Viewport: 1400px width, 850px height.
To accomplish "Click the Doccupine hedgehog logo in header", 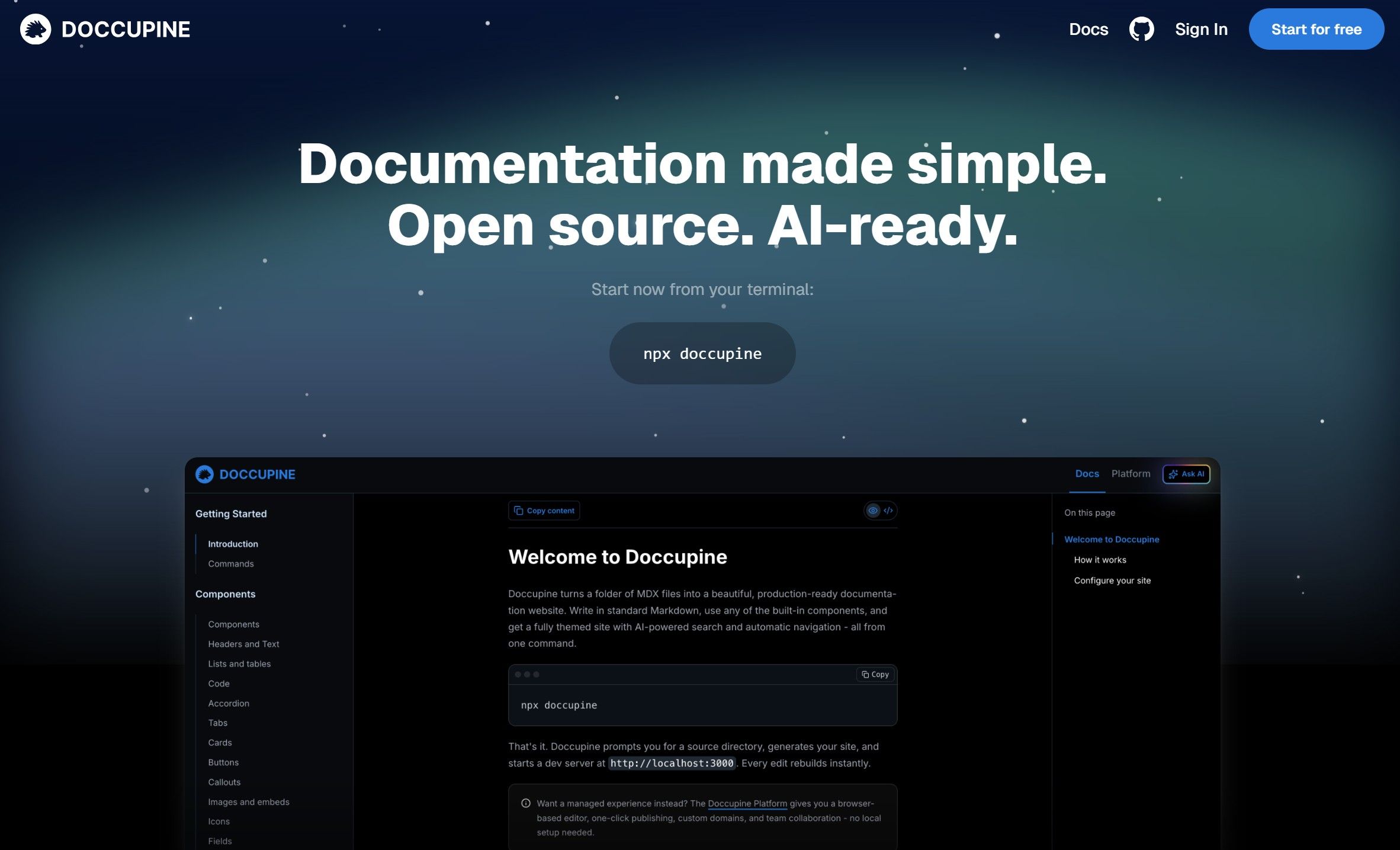I will tap(36, 29).
